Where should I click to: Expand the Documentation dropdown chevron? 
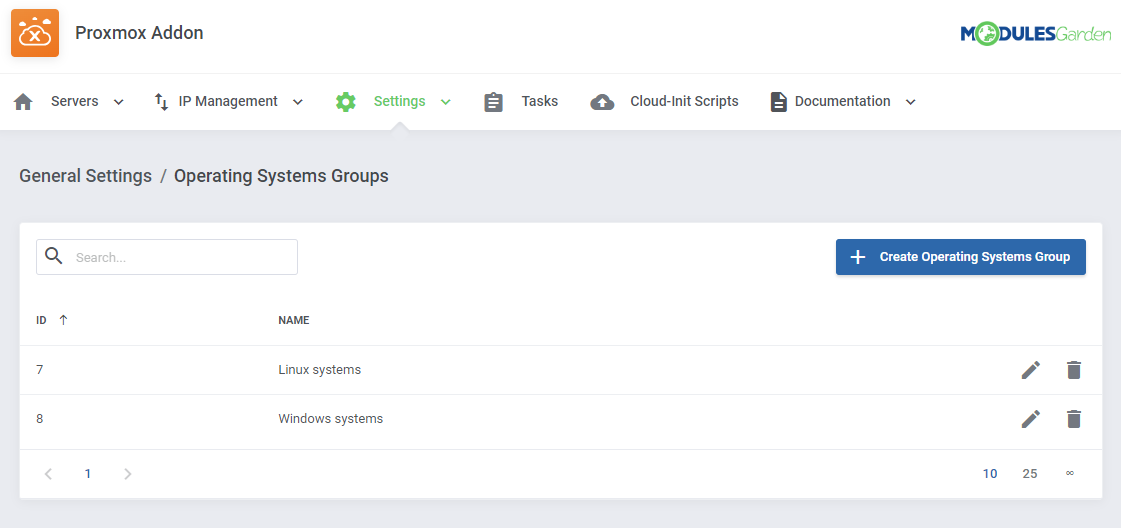pos(910,102)
